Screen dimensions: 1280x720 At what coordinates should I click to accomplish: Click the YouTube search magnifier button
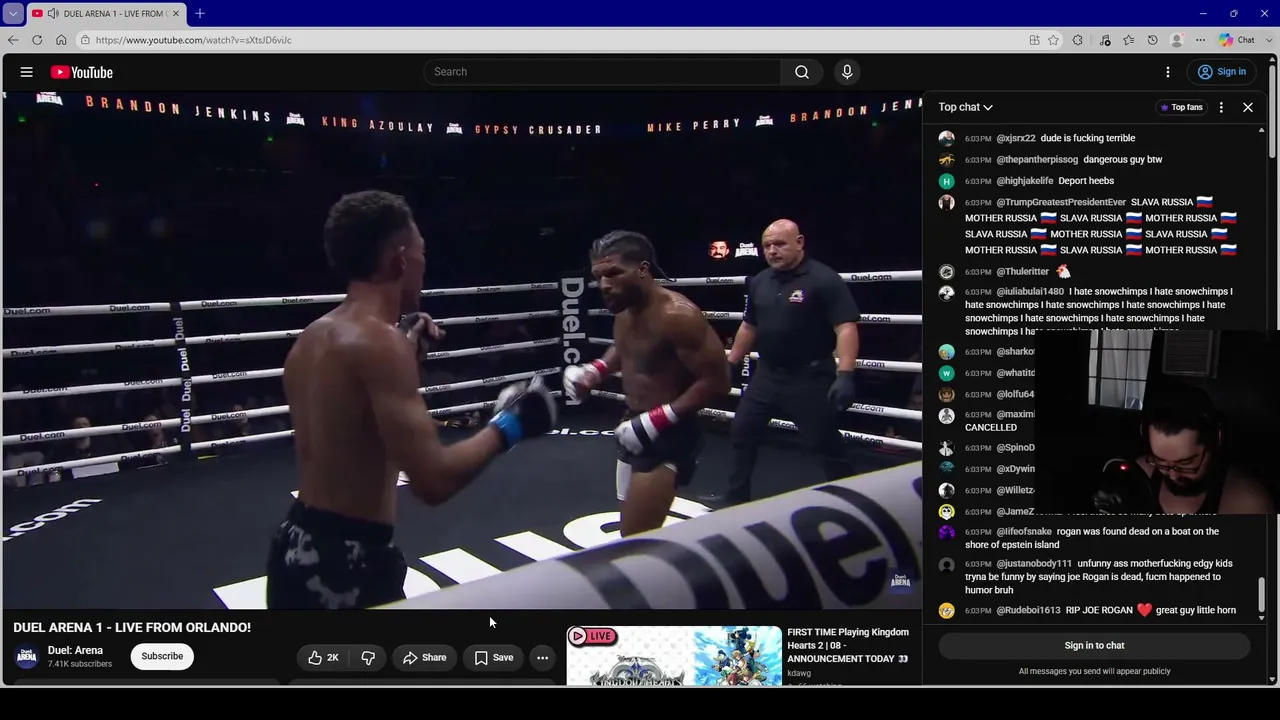click(801, 72)
